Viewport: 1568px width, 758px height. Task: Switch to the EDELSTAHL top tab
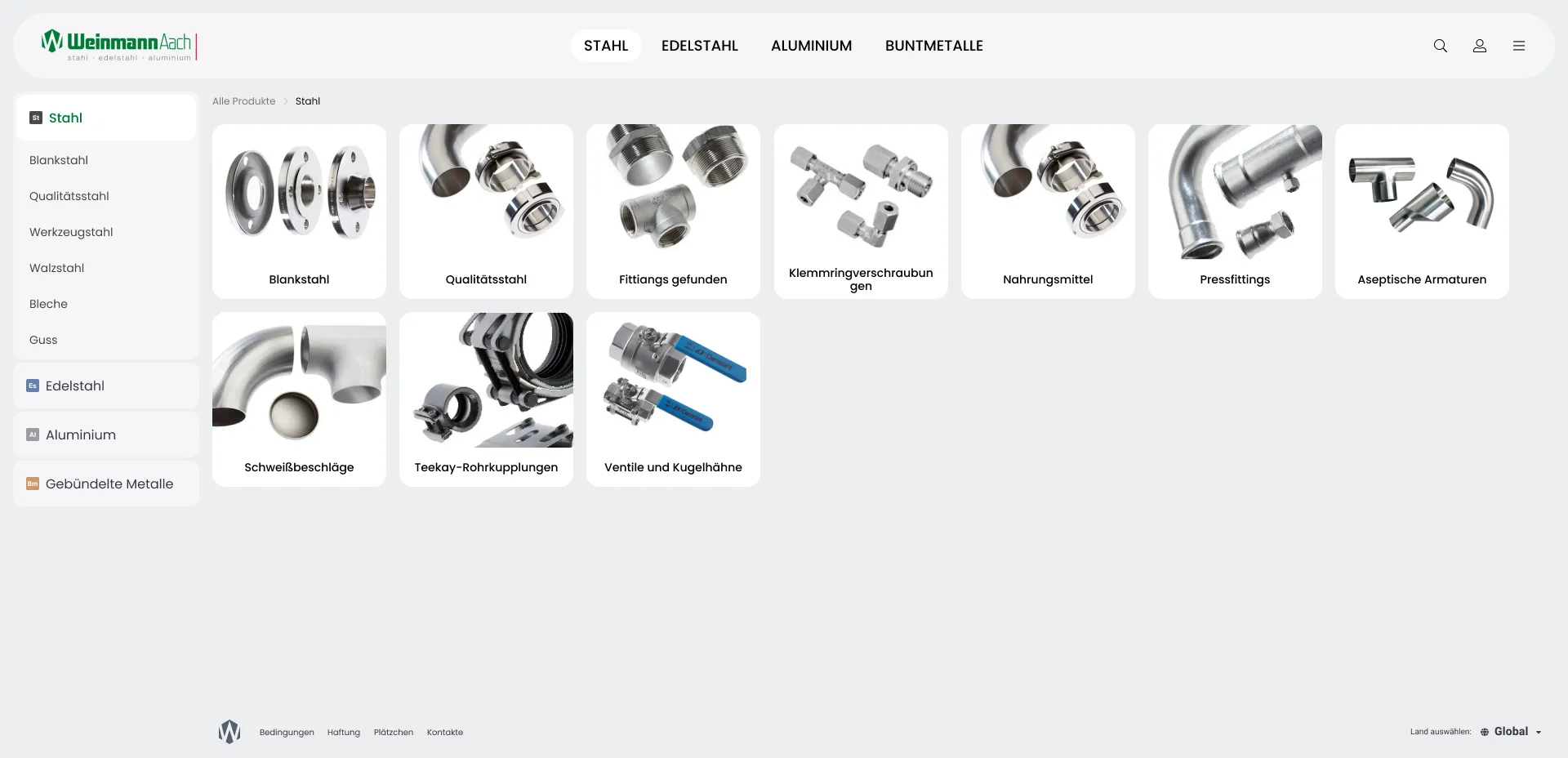click(700, 46)
